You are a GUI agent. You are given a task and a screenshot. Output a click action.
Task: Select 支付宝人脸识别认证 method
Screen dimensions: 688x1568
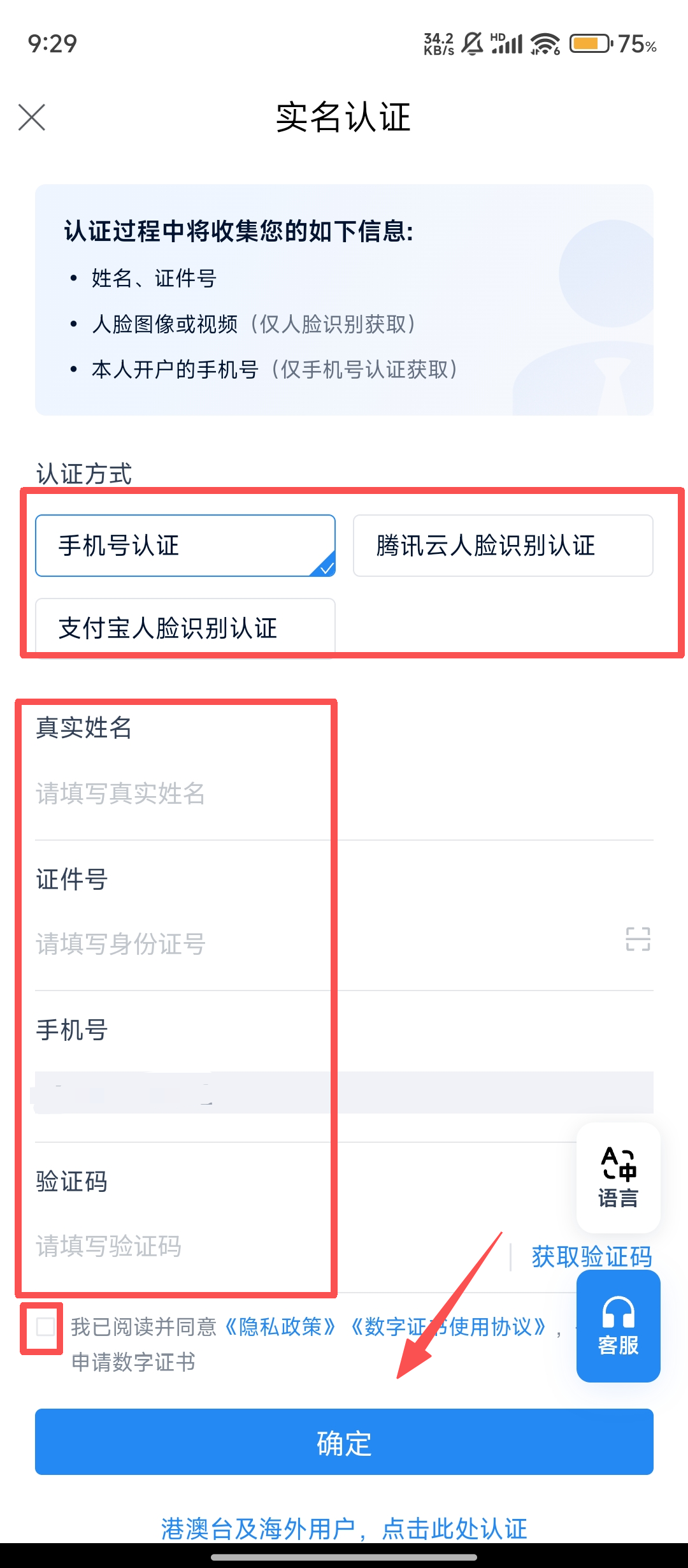(x=185, y=627)
